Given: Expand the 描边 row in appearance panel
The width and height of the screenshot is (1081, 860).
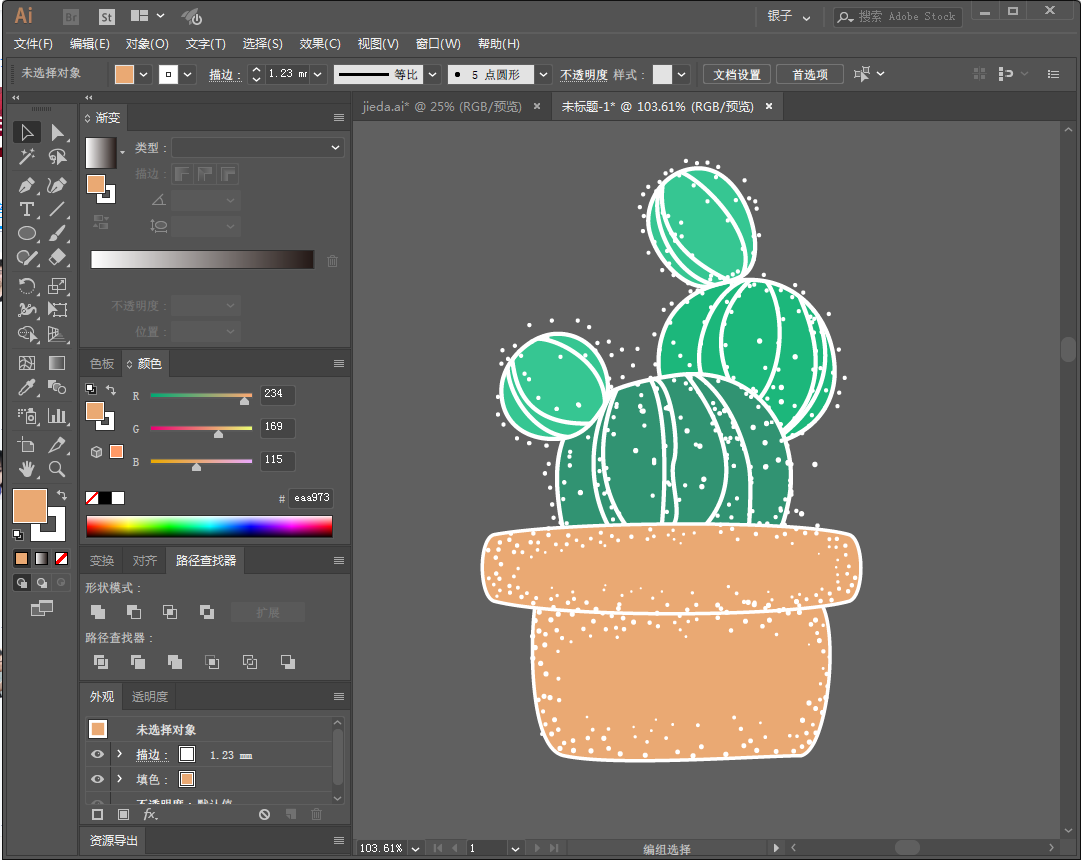Looking at the screenshot, I should point(120,755).
